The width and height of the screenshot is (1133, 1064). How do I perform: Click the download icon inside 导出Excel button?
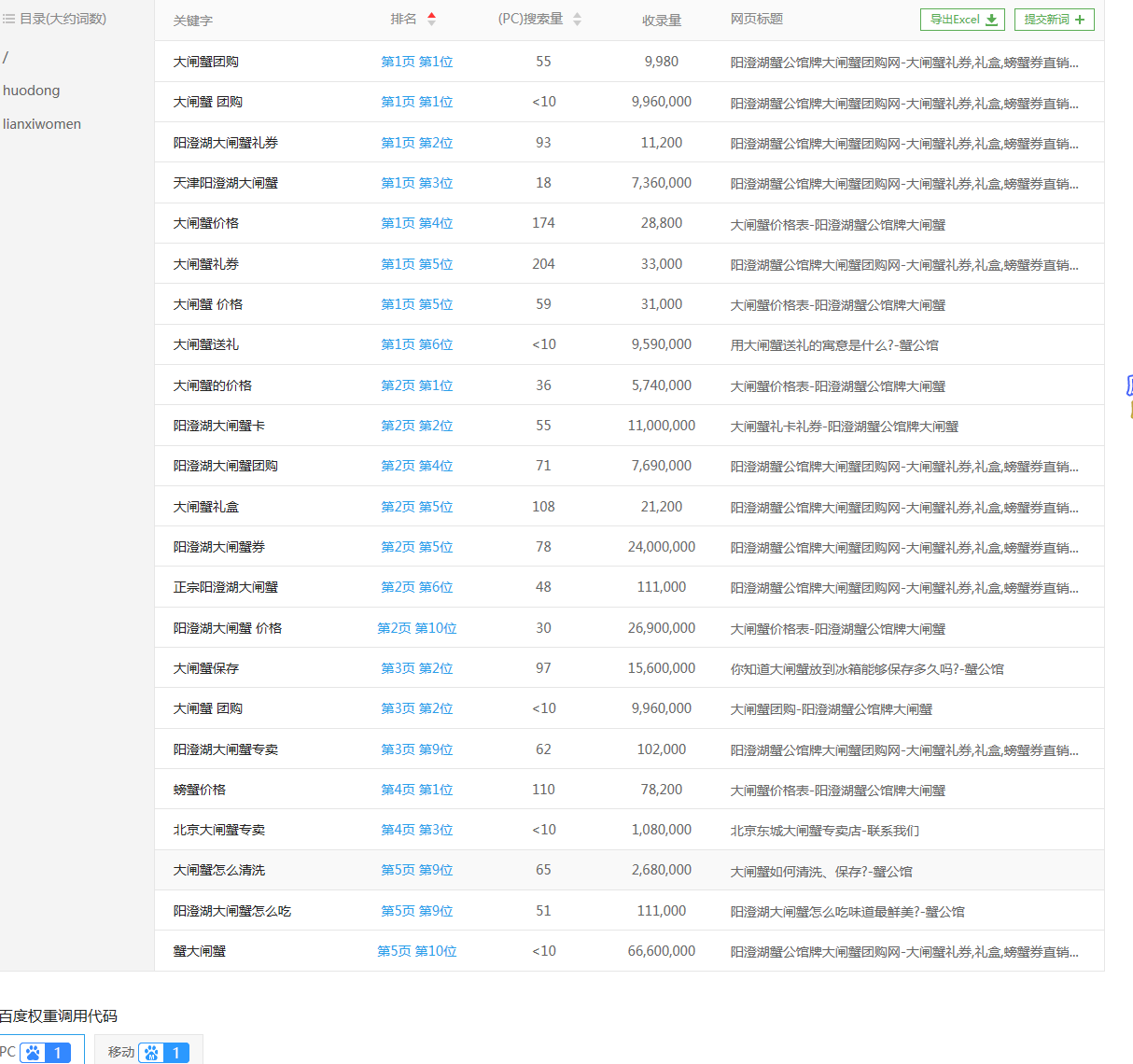tap(992, 19)
